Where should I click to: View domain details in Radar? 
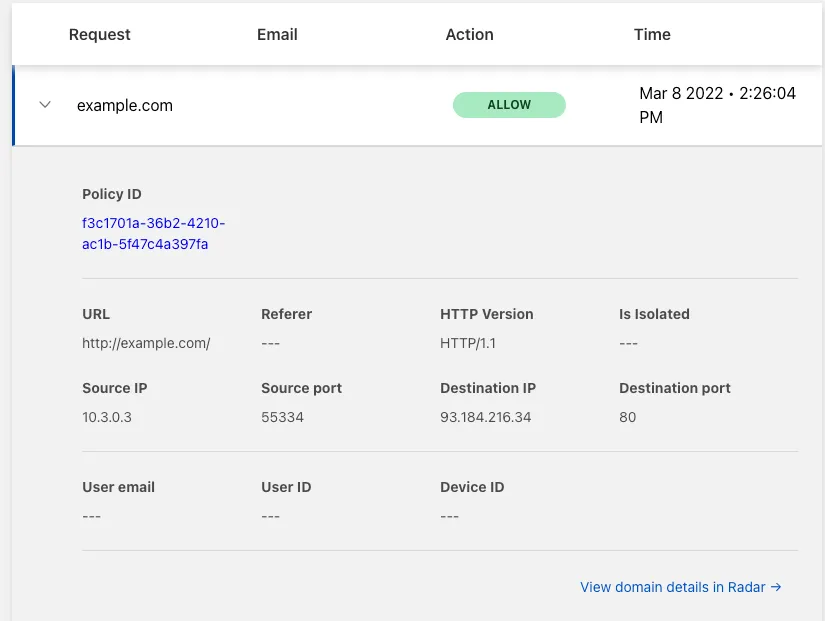click(x=671, y=587)
